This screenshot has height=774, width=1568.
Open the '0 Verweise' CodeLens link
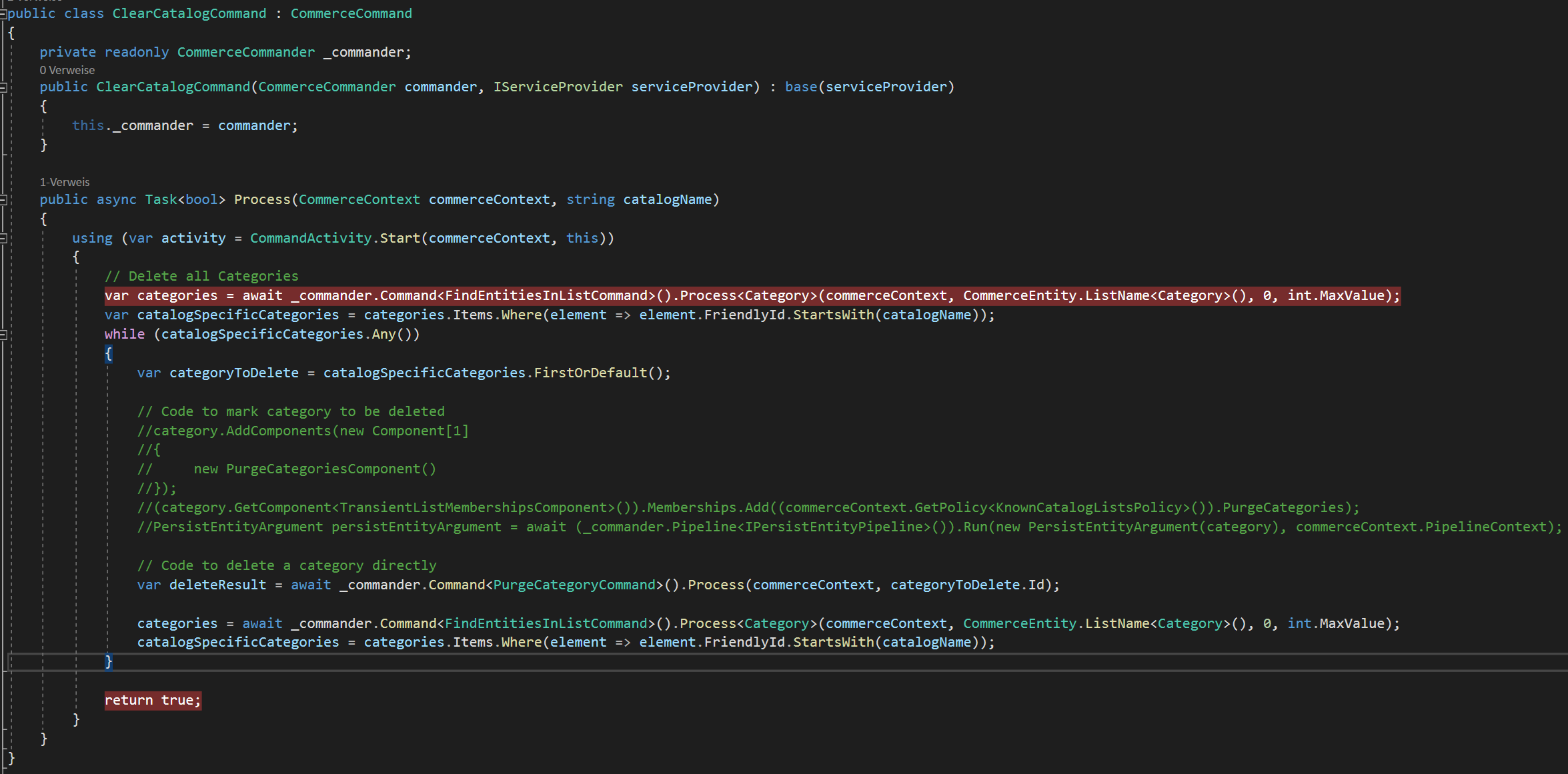[x=67, y=70]
